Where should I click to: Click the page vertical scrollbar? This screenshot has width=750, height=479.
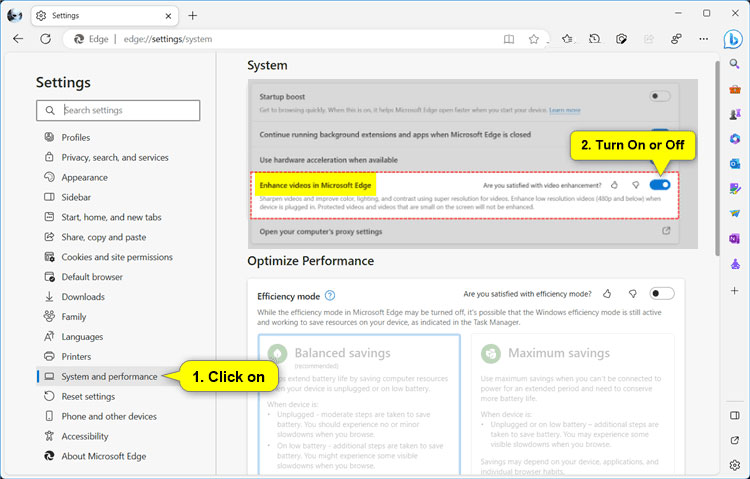coord(717,158)
